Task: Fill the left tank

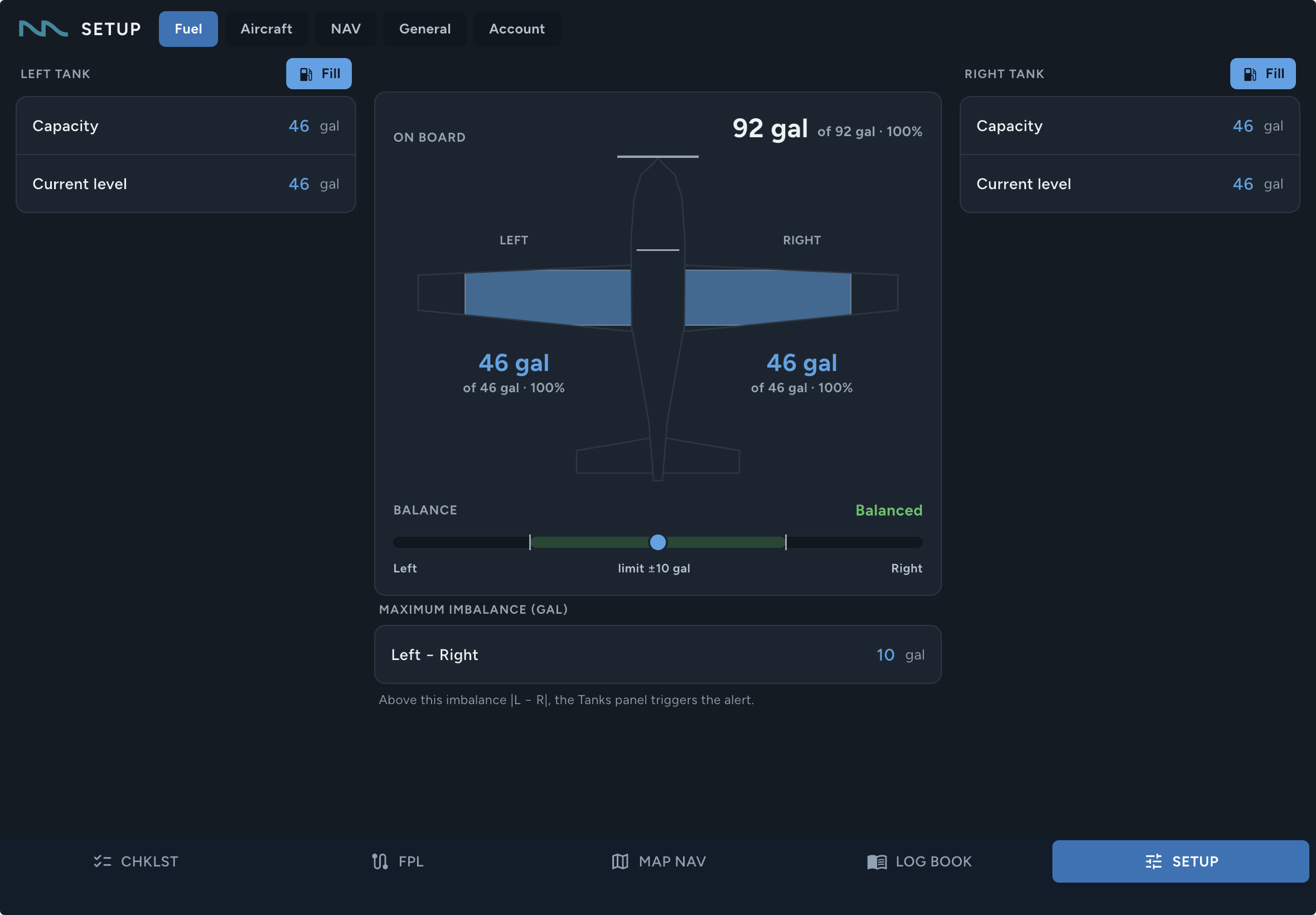Action: [318, 74]
